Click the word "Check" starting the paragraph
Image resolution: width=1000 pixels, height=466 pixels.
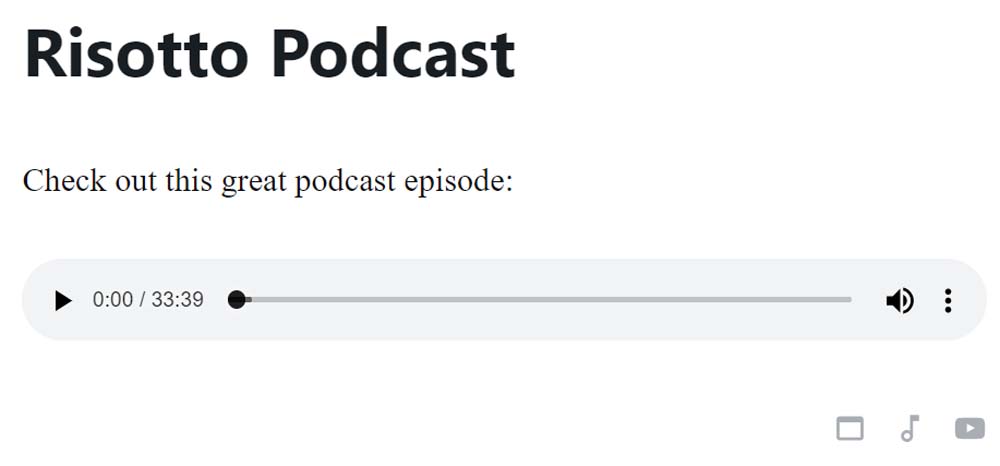click(x=64, y=180)
